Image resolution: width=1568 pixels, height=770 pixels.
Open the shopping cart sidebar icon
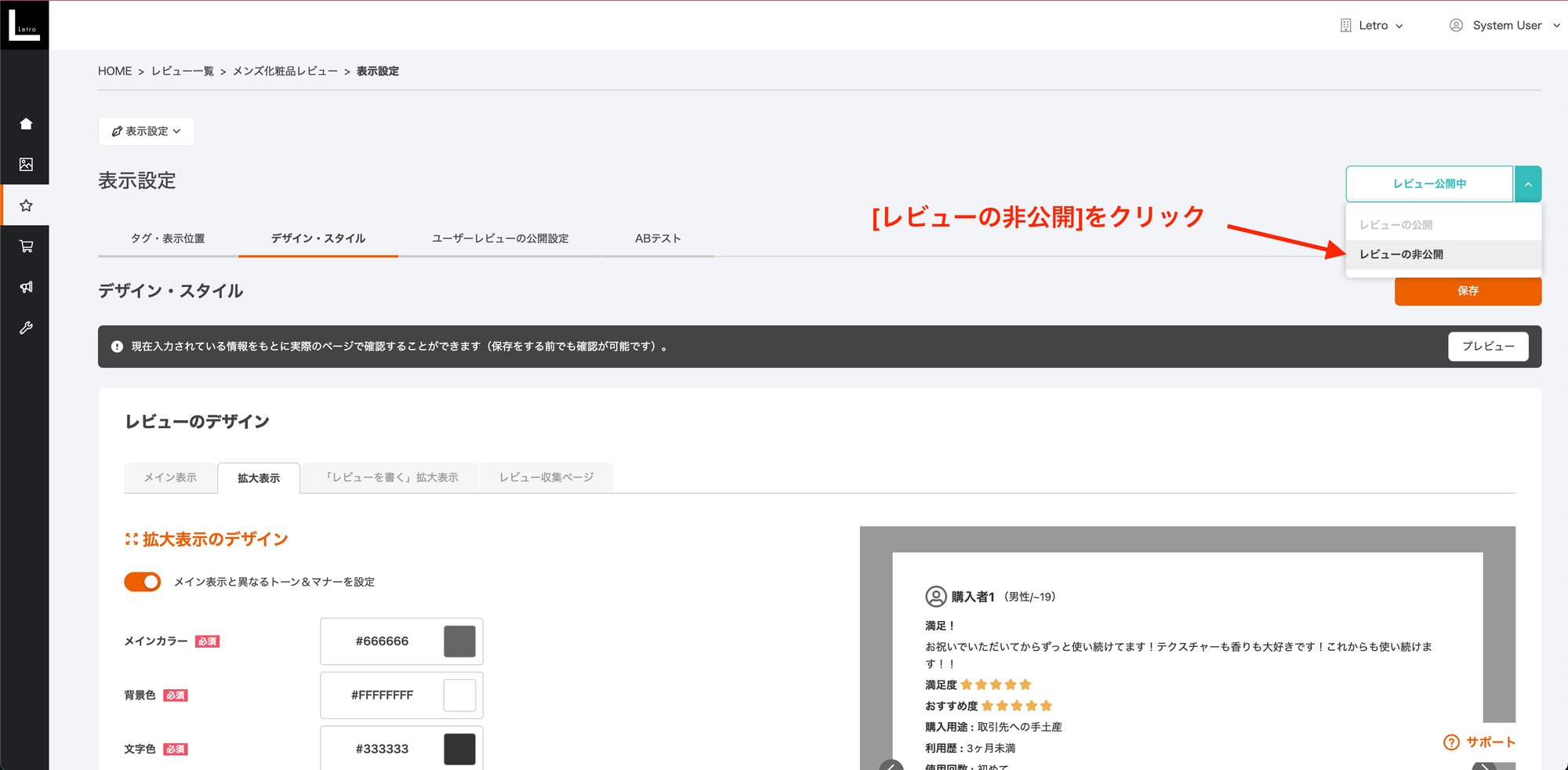point(26,245)
